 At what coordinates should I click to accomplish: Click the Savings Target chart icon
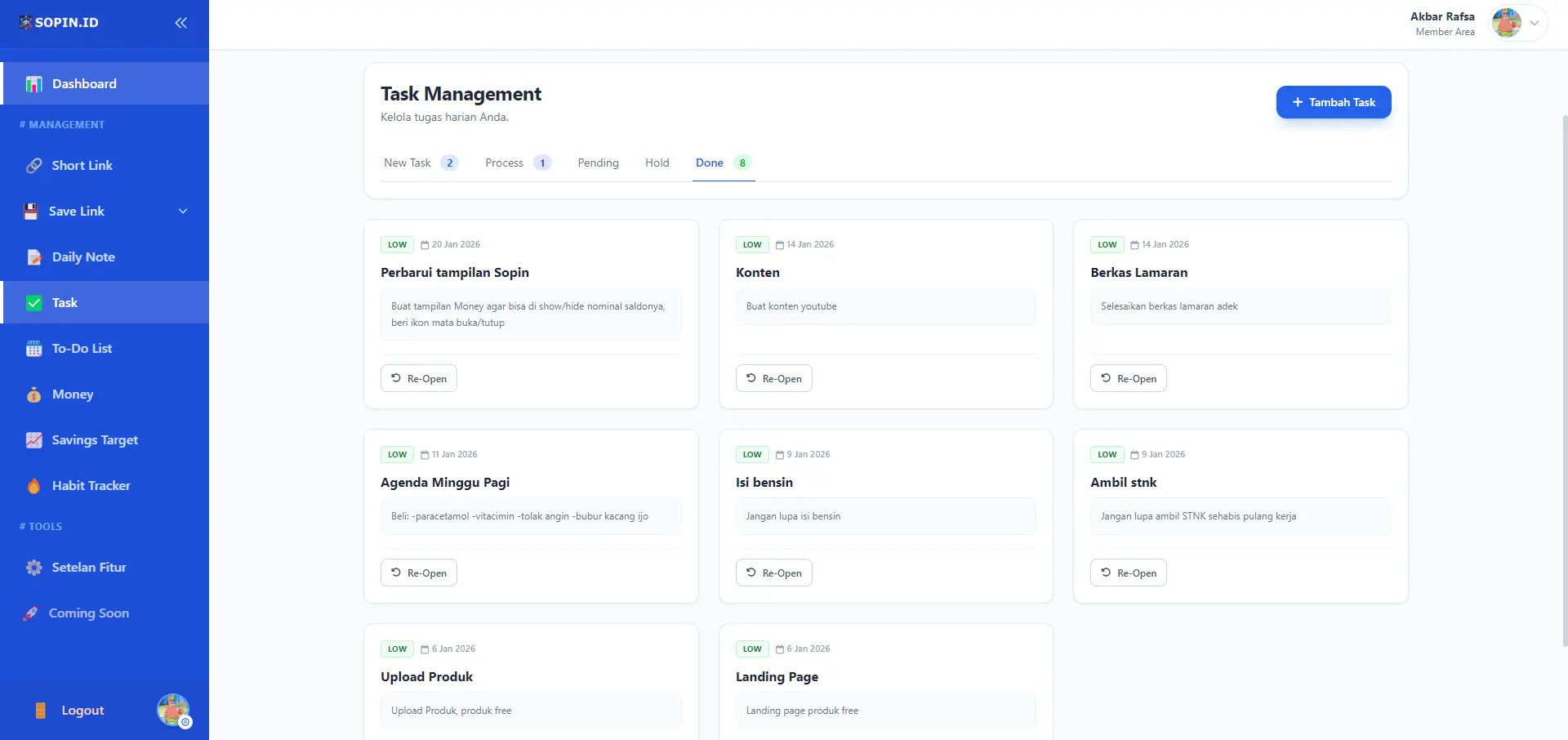33,440
